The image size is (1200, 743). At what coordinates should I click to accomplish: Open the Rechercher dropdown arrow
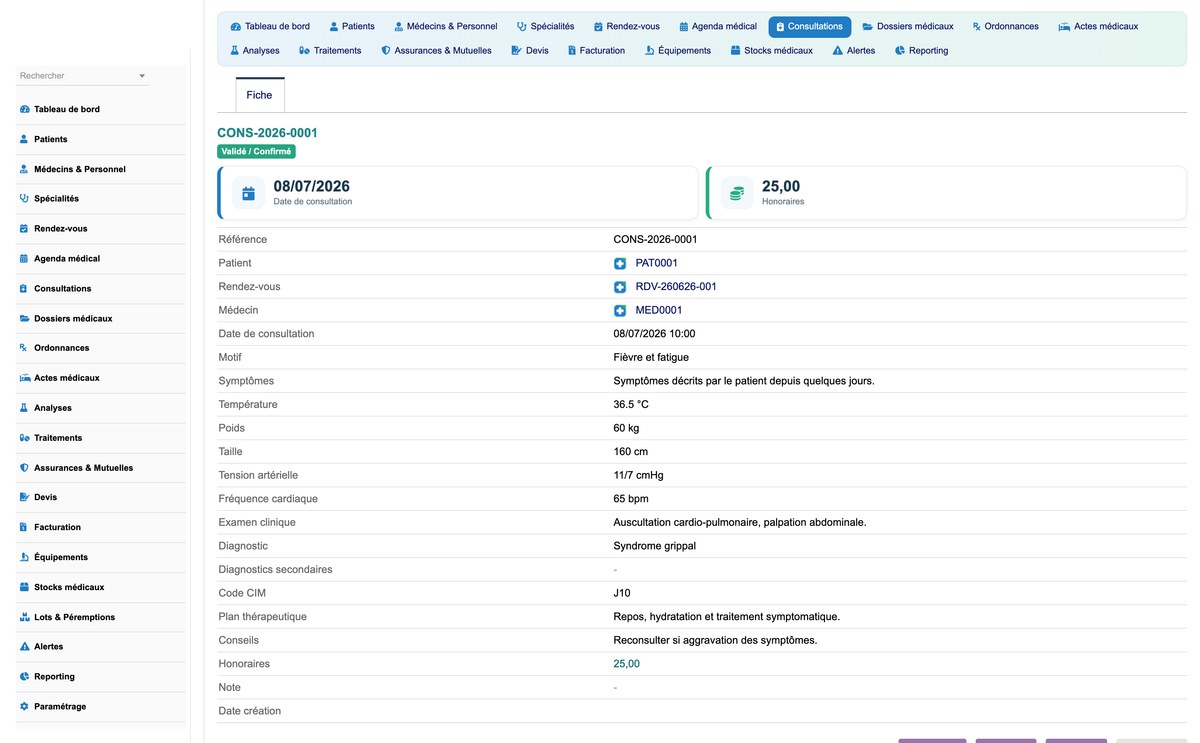[x=142, y=76]
